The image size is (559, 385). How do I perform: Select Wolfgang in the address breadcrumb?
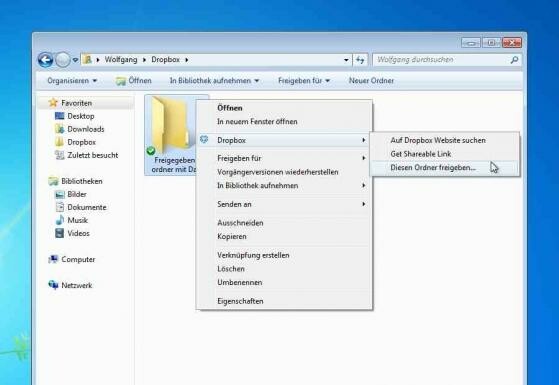point(121,60)
